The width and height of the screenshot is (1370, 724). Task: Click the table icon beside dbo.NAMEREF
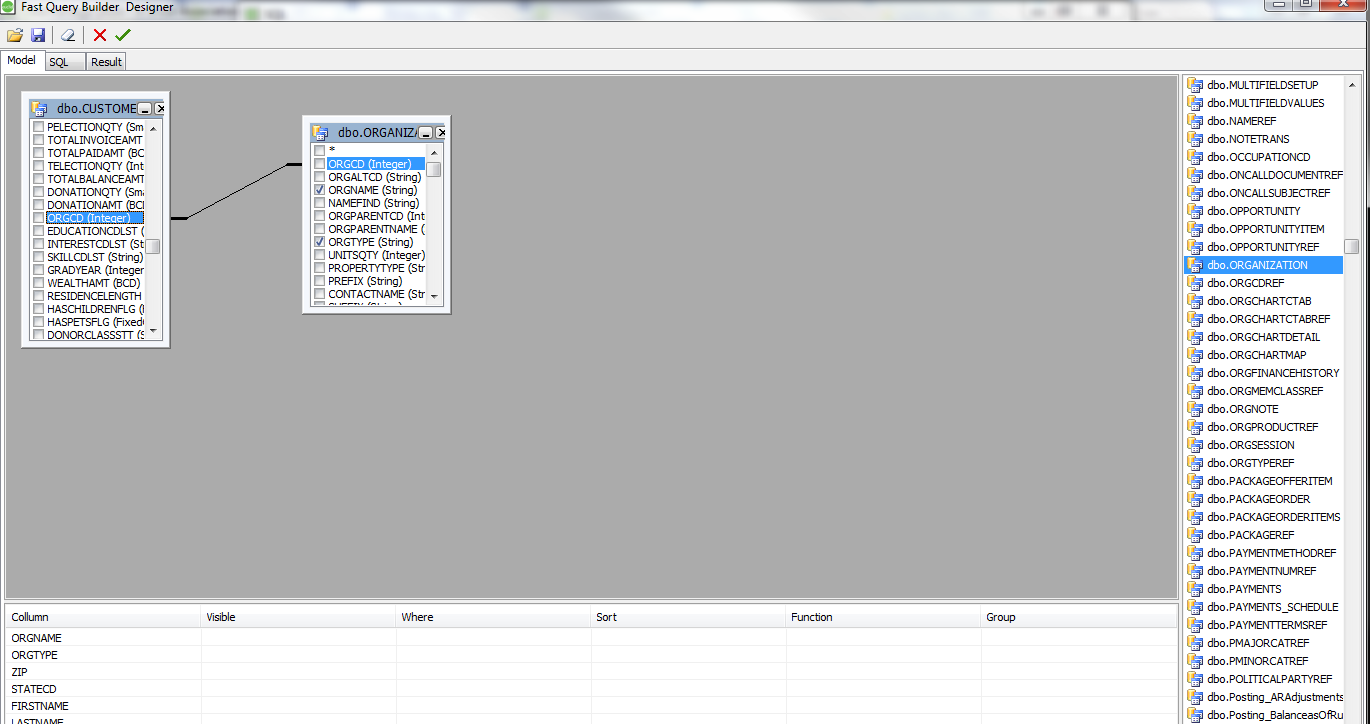(1195, 121)
